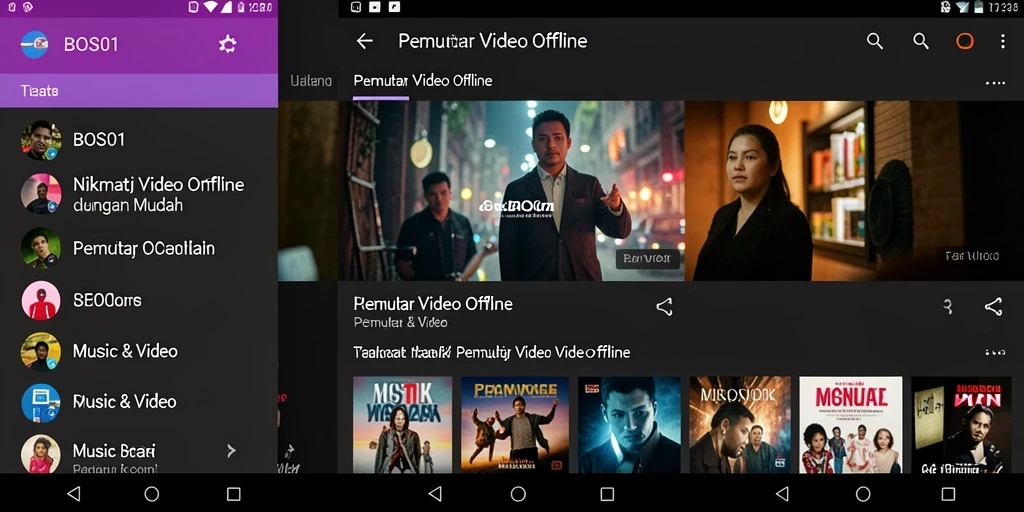
Task: Tap the back triangle in the left navigation bar
Action: pyautogui.click(x=74, y=494)
